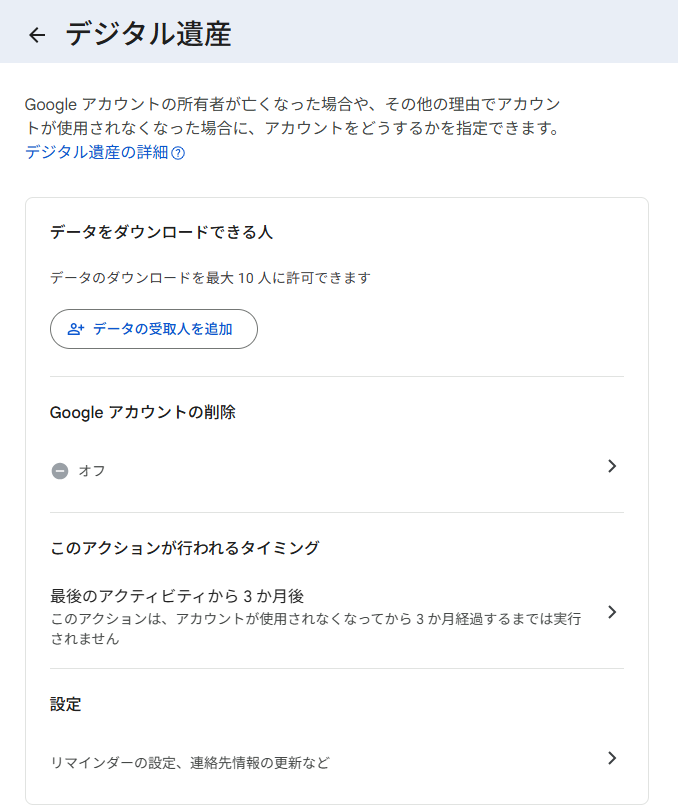The width and height of the screenshot is (678, 811).
Task: Open the 設定 row chevron arrow
Action: tap(612, 758)
